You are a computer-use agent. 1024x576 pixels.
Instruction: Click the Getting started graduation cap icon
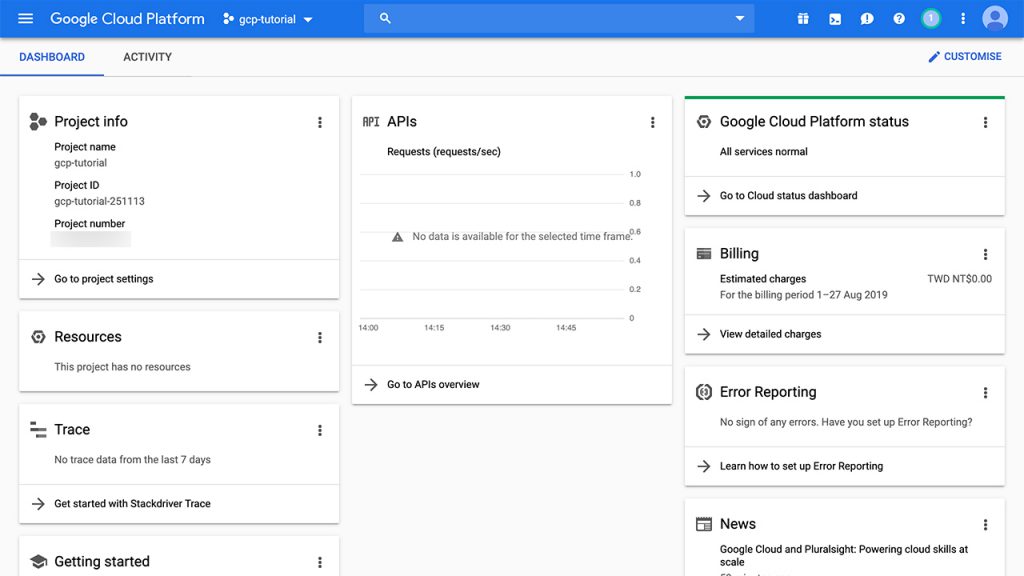(x=39, y=562)
